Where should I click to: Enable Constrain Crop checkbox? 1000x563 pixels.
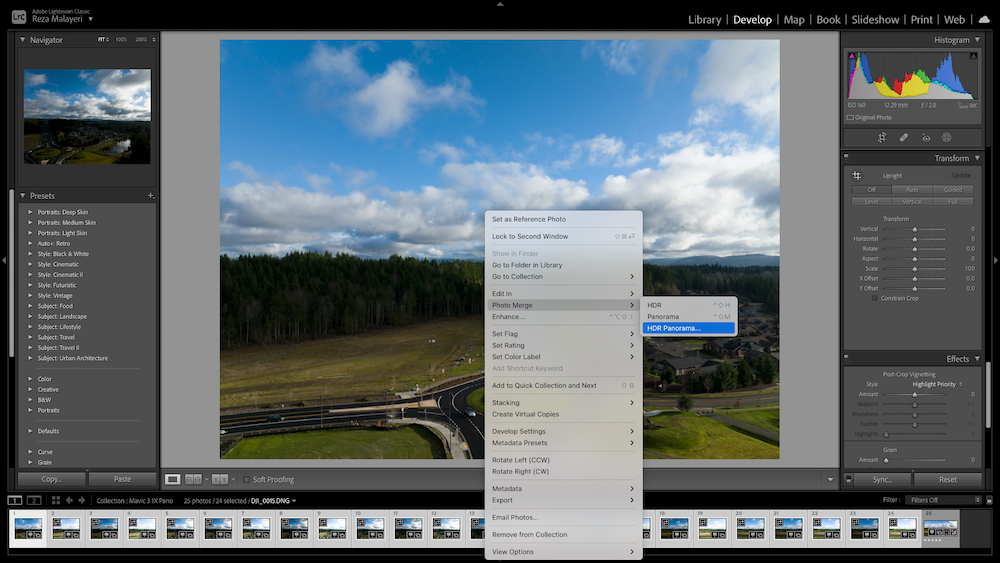(875, 298)
